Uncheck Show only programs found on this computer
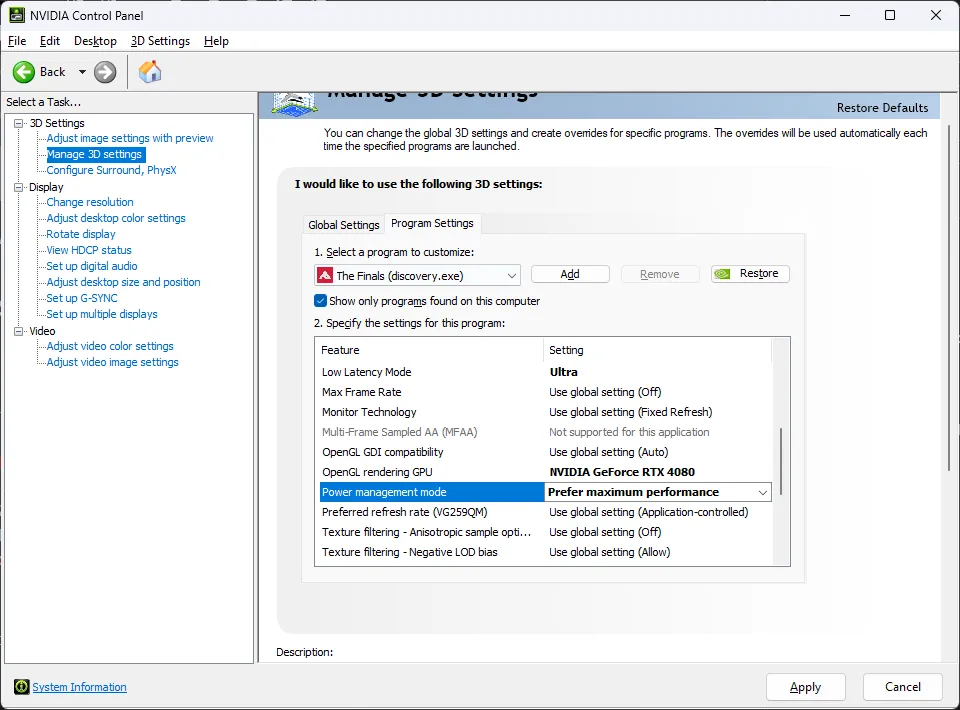Image resolution: width=960 pixels, height=710 pixels. tap(321, 301)
